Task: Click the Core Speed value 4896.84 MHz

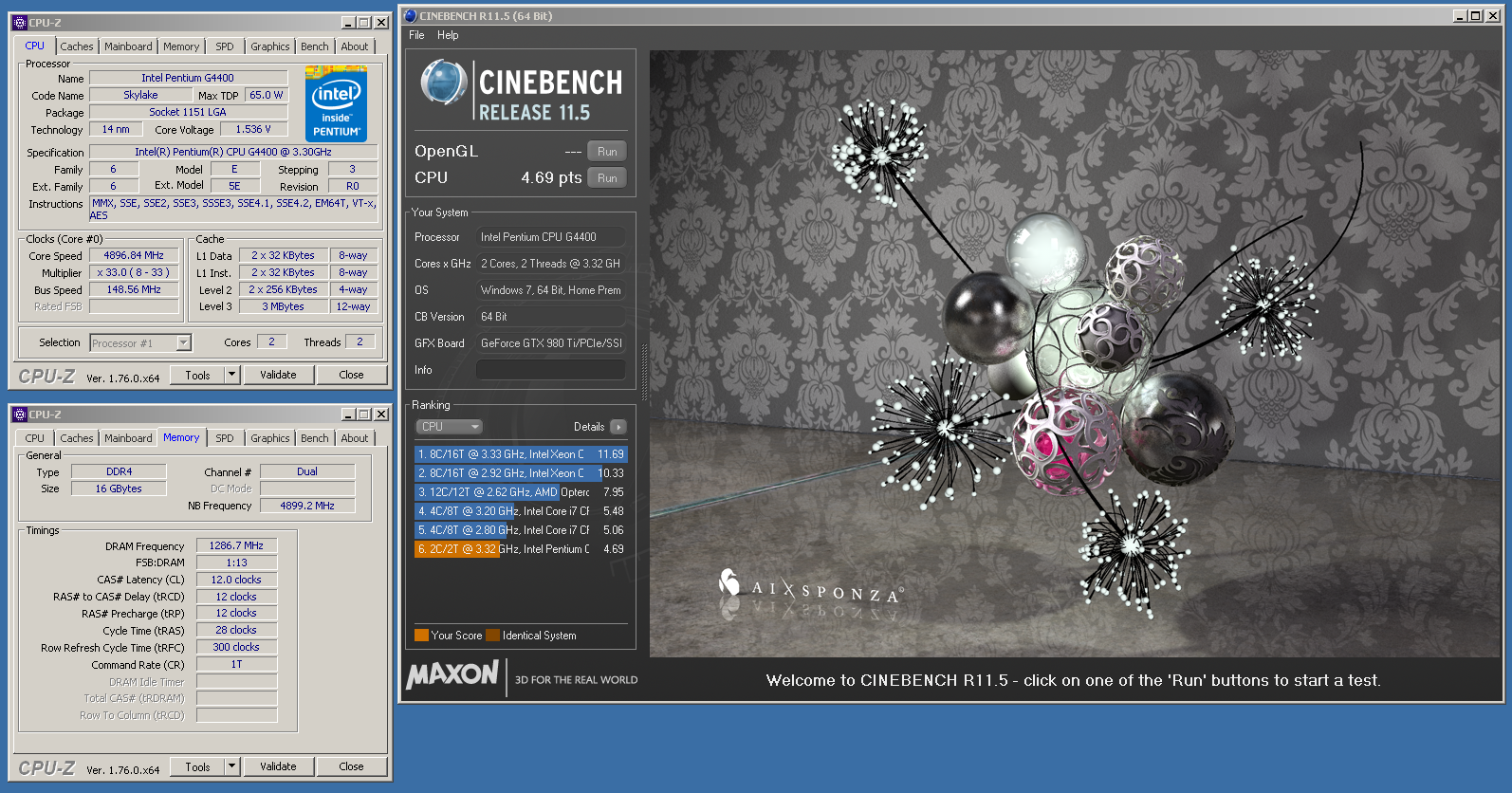Action: tap(134, 255)
